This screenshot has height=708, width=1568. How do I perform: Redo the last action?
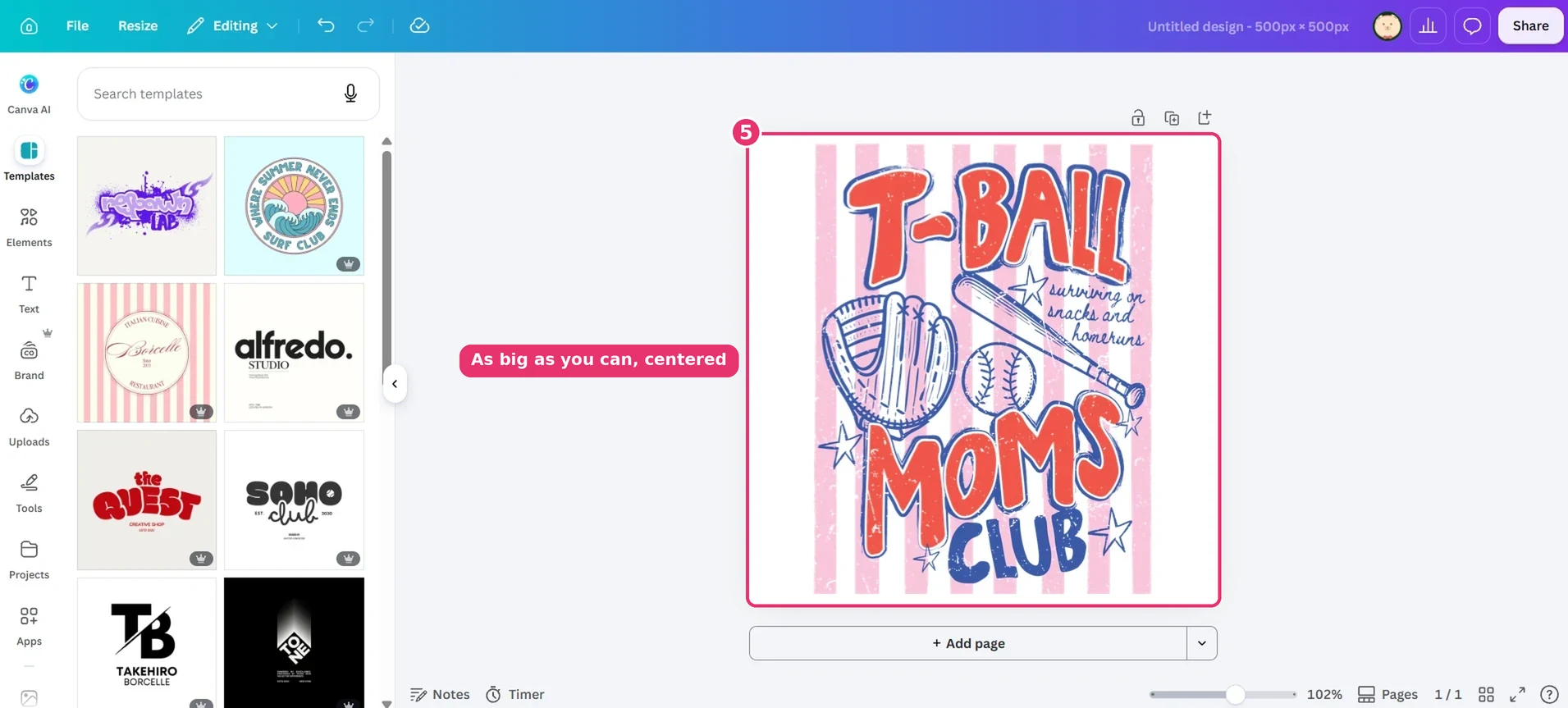pyautogui.click(x=365, y=25)
